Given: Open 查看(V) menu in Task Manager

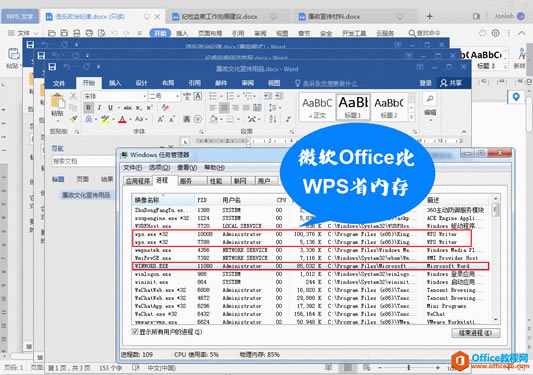Looking at the screenshot, I should (187, 168).
